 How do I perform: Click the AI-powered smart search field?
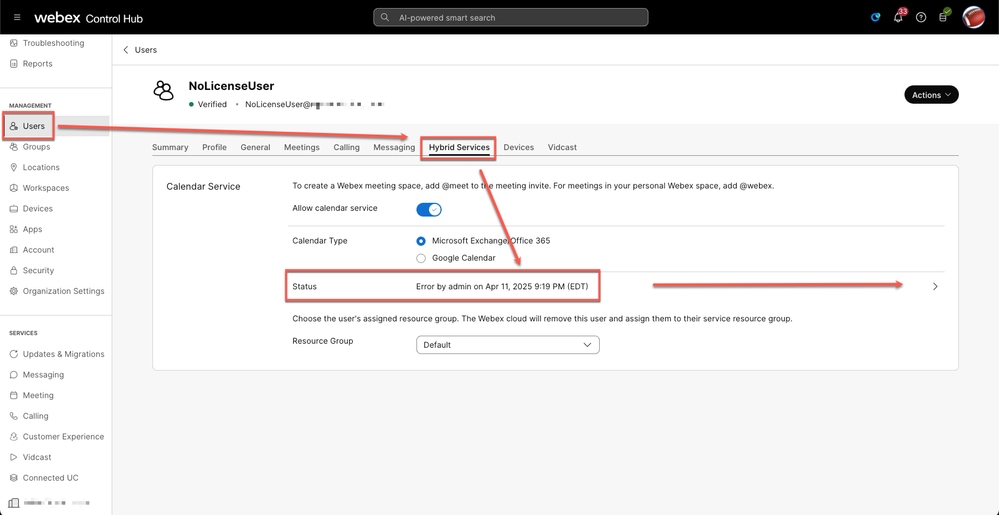click(511, 17)
